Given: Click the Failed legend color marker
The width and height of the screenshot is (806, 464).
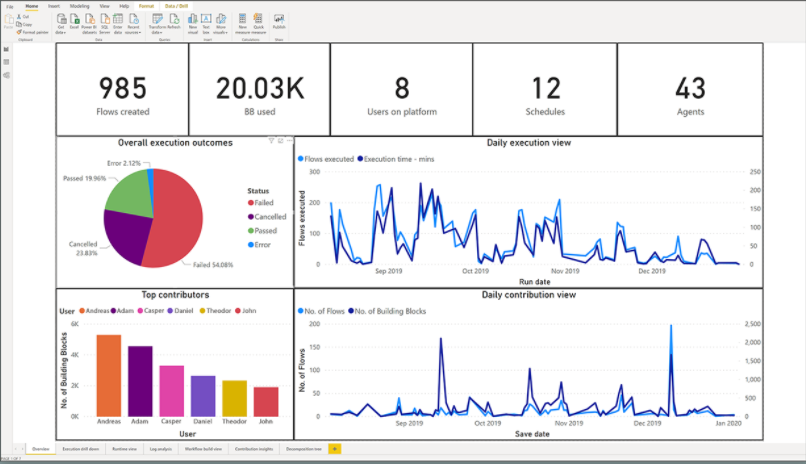Looking at the screenshot, I should (251, 203).
